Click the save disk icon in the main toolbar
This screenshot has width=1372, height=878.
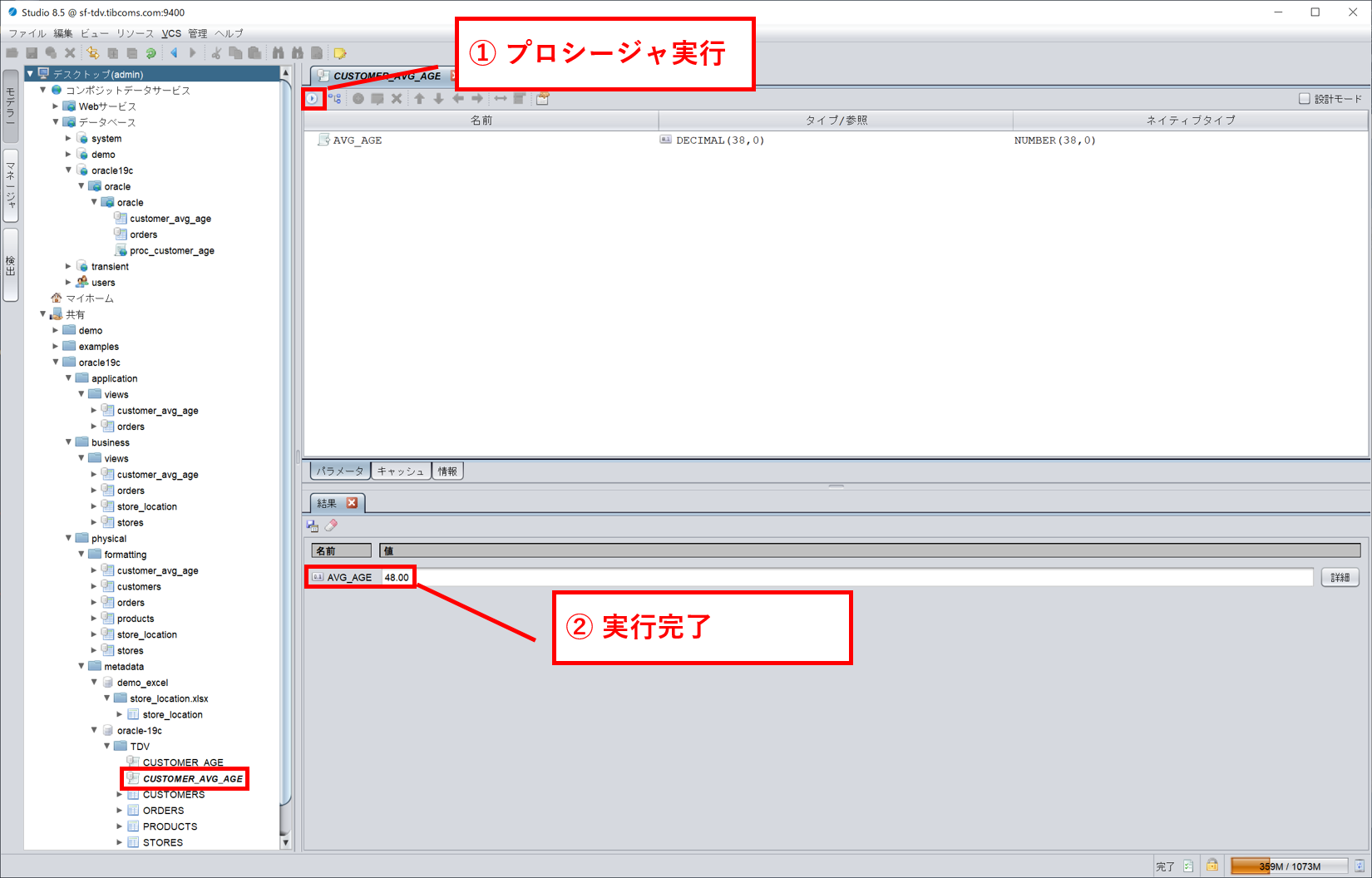coord(32,53)
